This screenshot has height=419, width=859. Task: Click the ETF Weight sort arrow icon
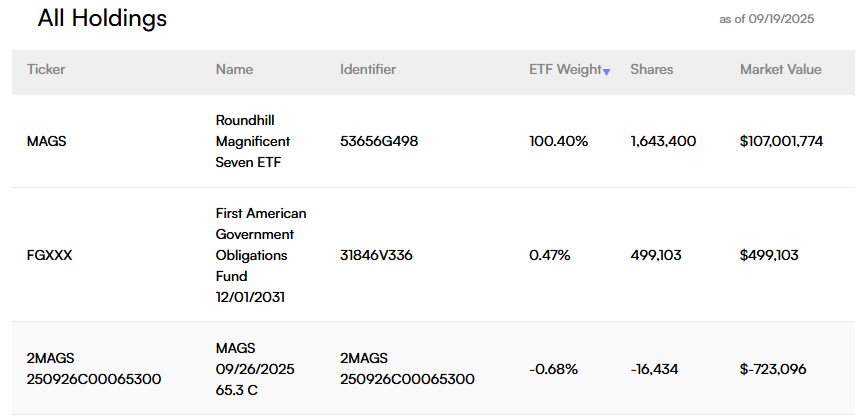click(607, 71)
